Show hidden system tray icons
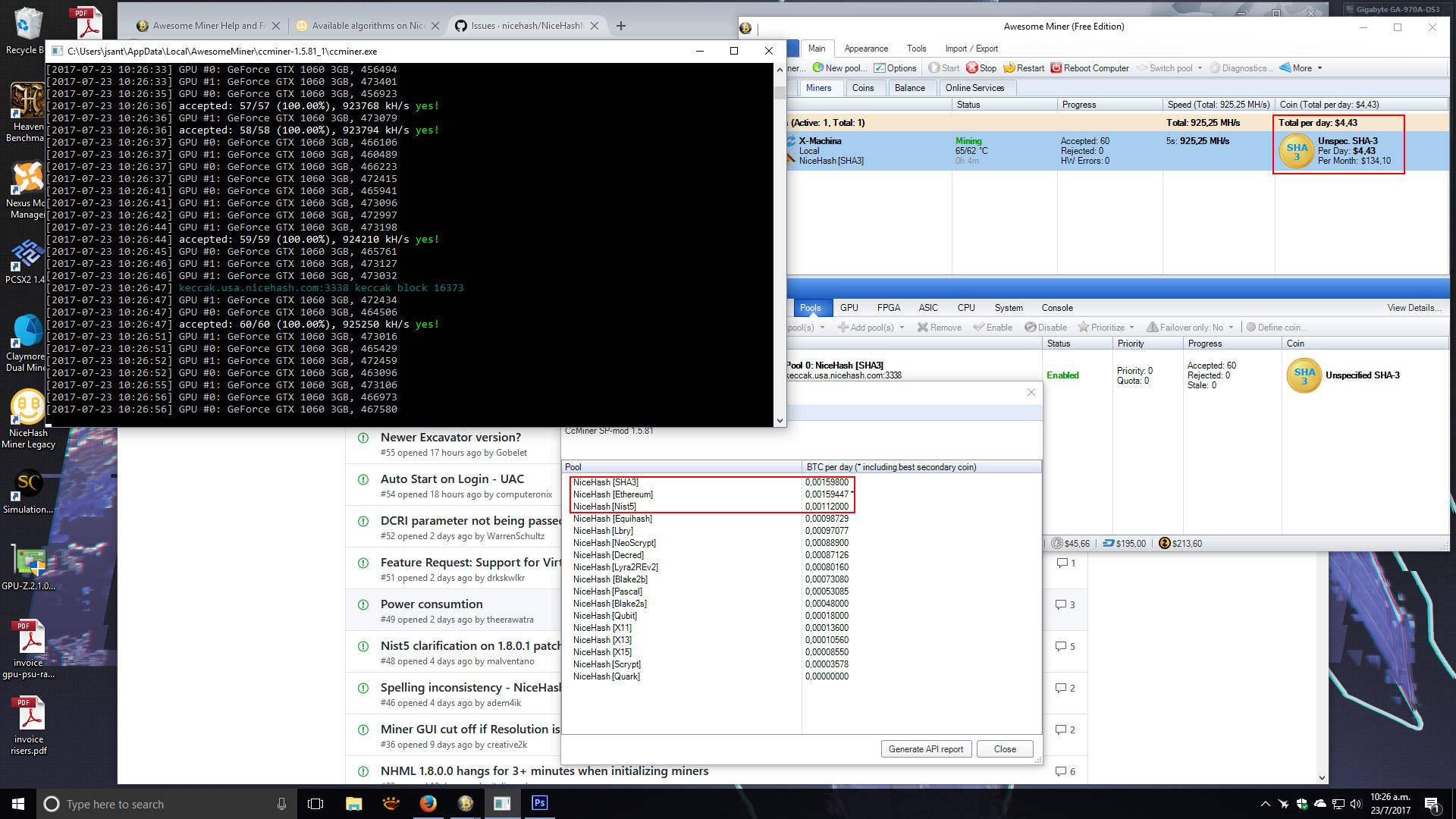 [x=1265, y=804]
